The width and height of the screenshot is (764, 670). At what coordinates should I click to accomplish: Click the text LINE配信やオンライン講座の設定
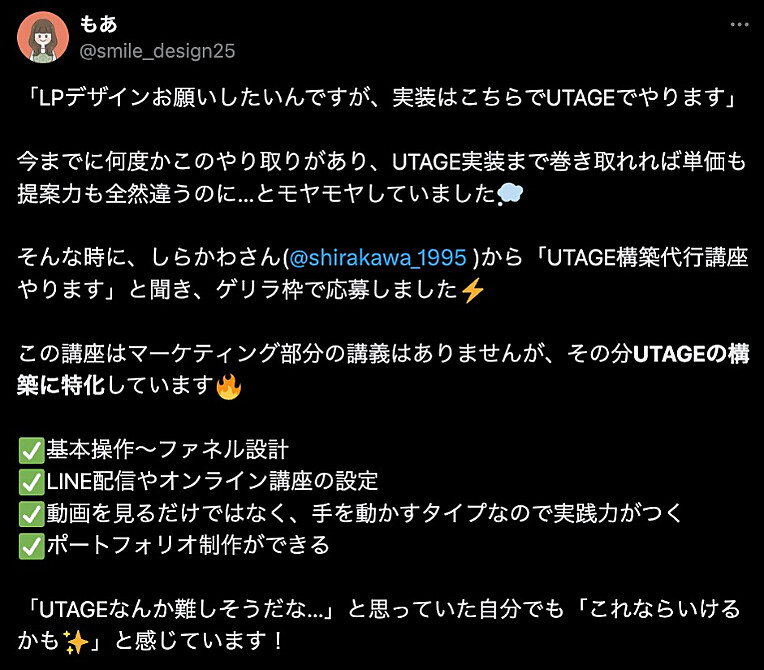[x=212, y=481]
